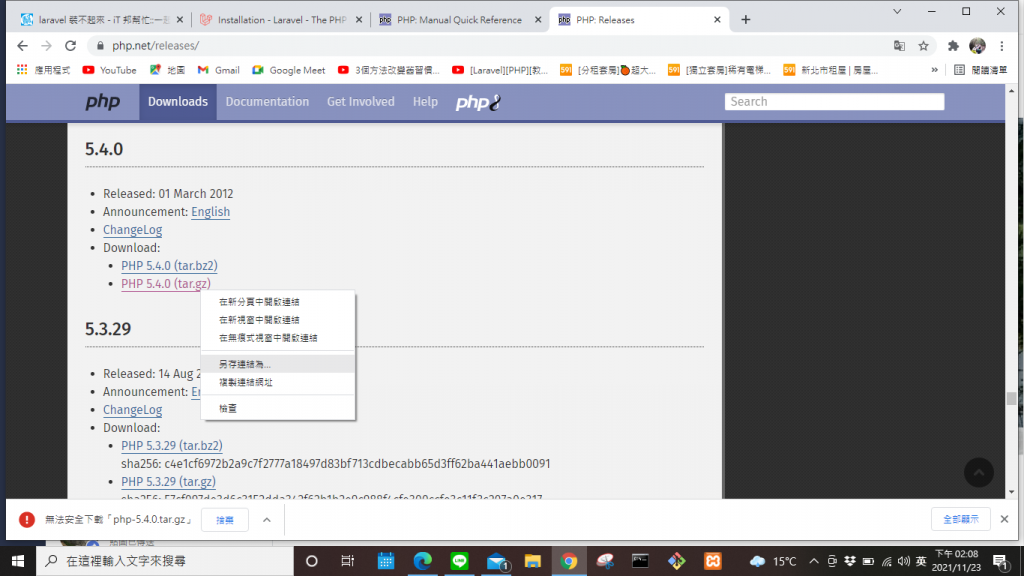Viewport: 1024px width, 576px height.
Task: Open Microsoft Edge from taskbar
Action: pos(423,561)
